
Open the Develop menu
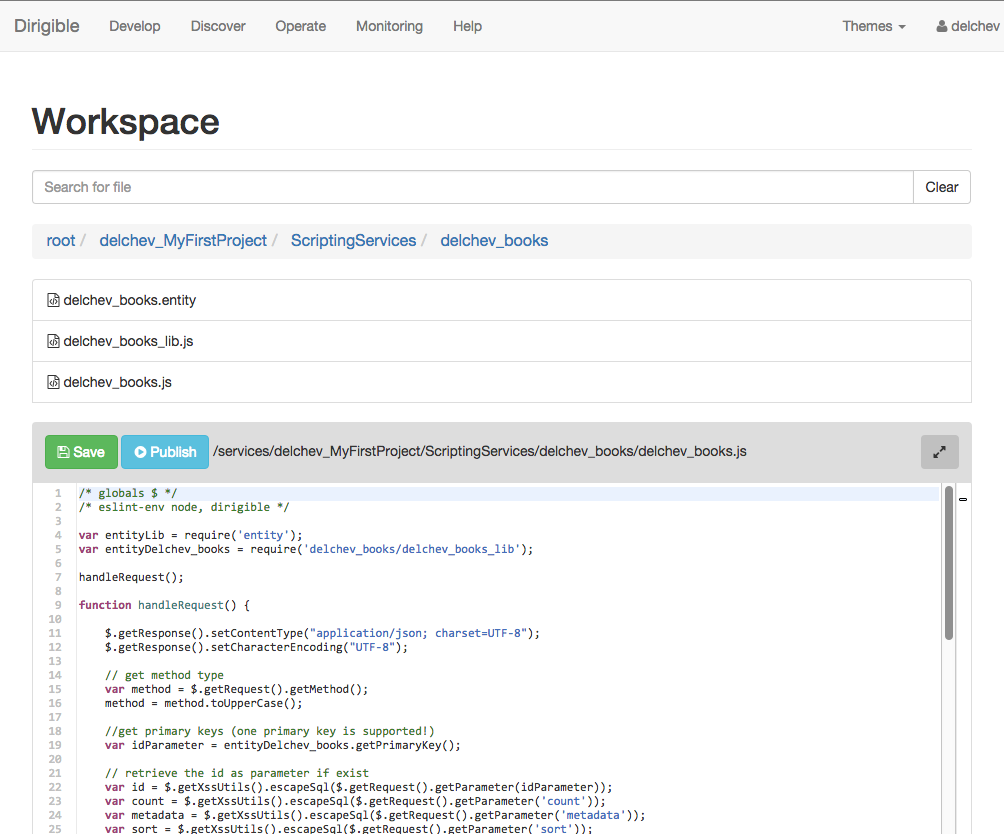(134, 26)
